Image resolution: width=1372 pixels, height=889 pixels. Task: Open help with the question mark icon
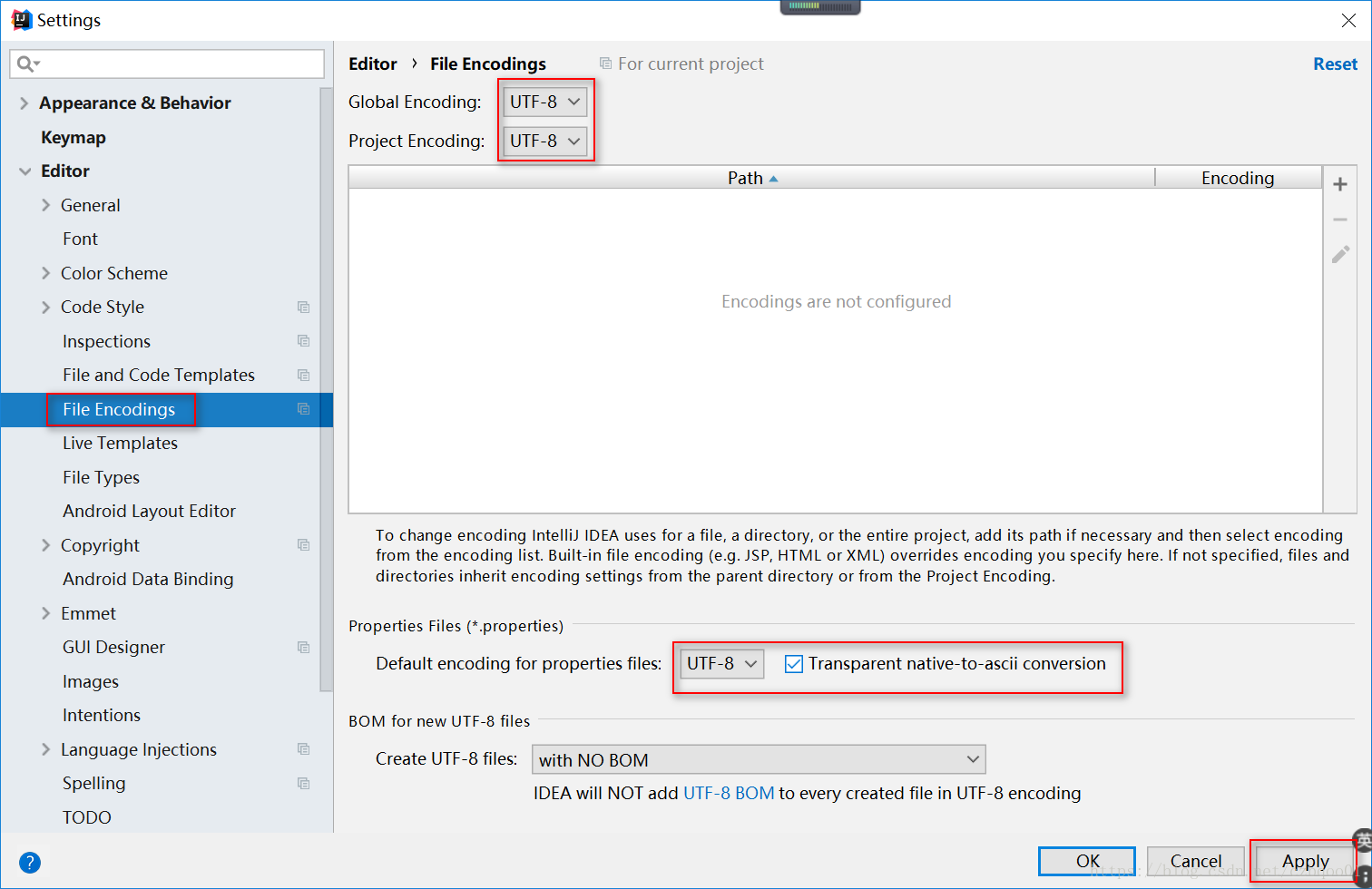(30, 862)
